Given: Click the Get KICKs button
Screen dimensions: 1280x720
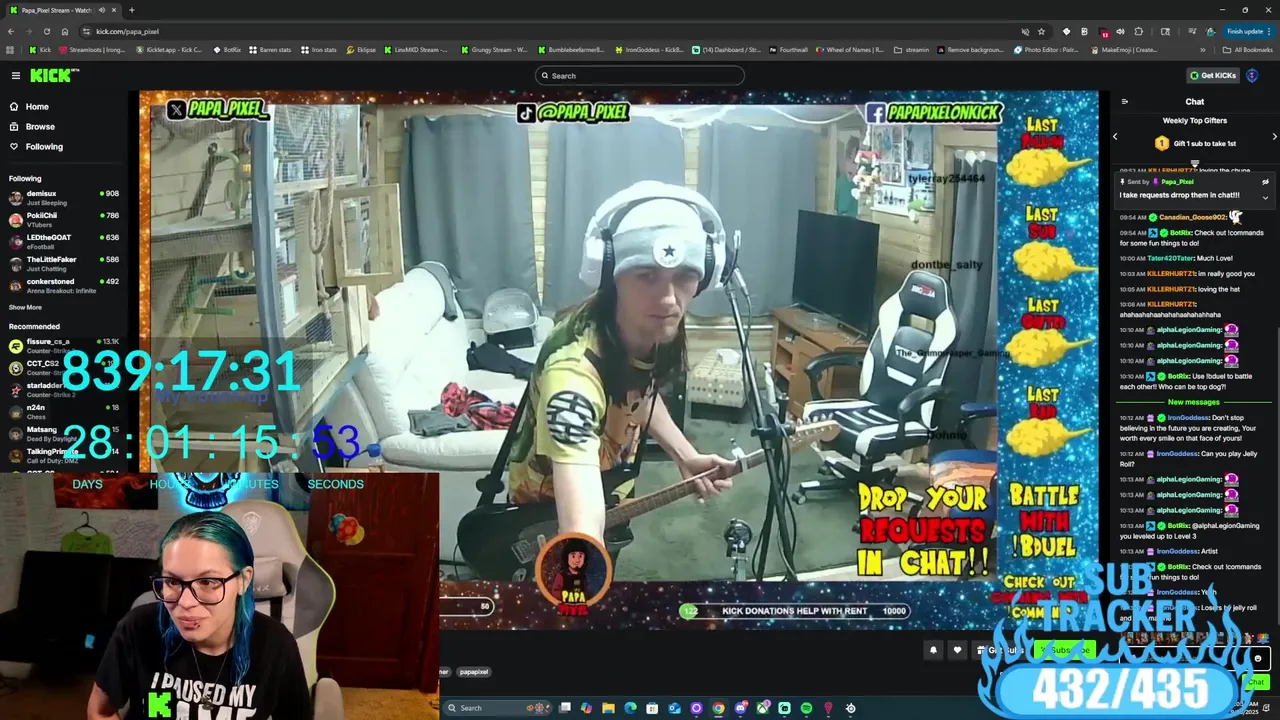Looking at the screenshot, I should coord(1212,75).
